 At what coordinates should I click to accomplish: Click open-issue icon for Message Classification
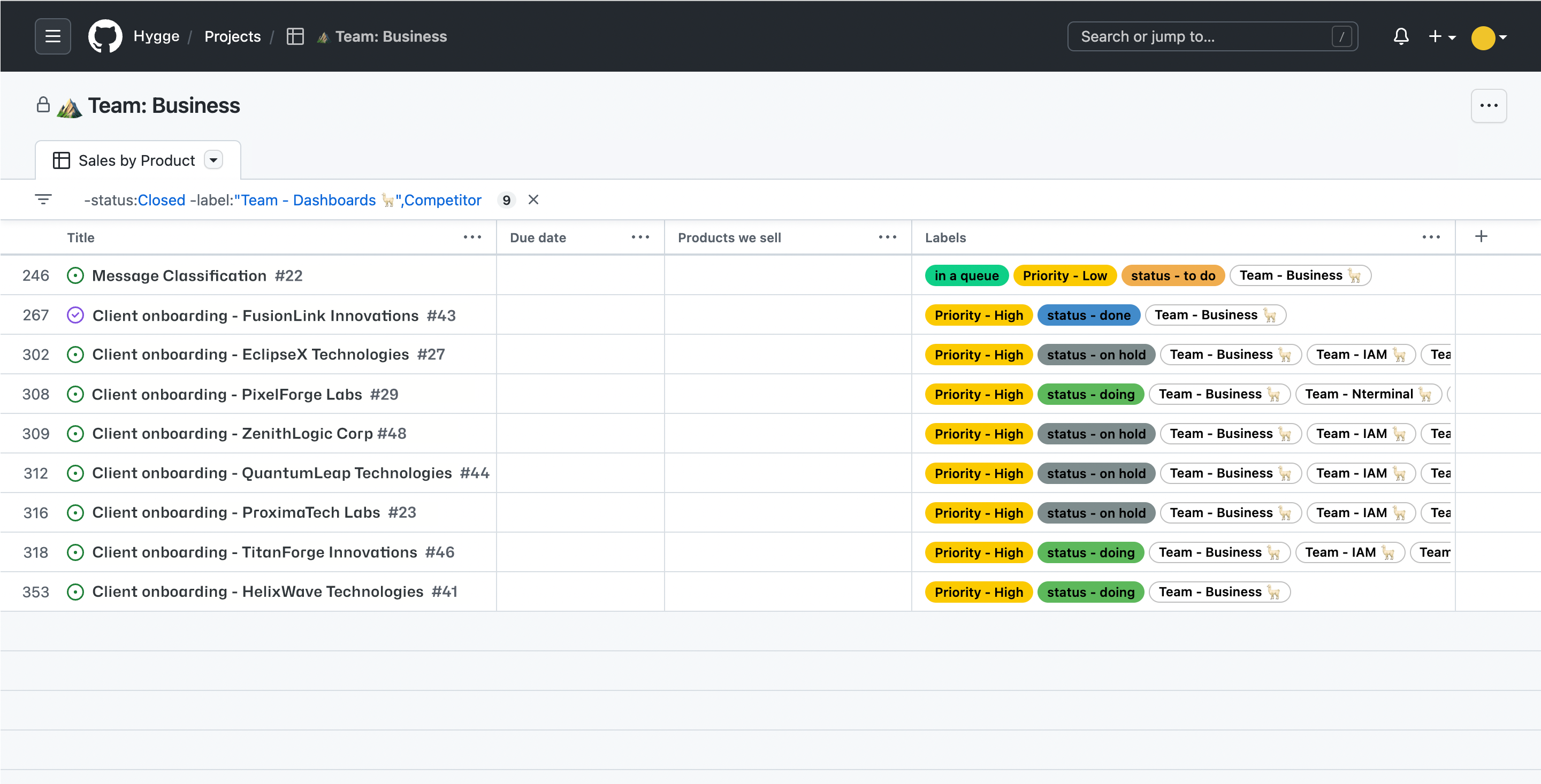75,276
